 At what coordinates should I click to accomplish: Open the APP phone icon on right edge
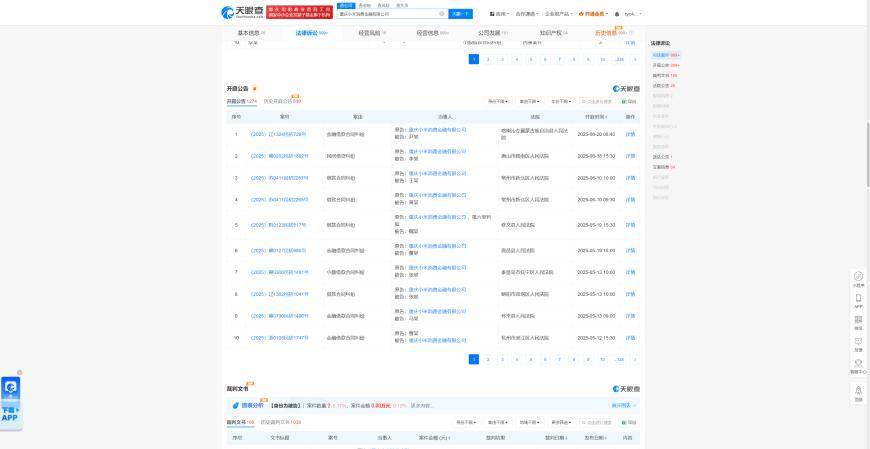[858, 300]
